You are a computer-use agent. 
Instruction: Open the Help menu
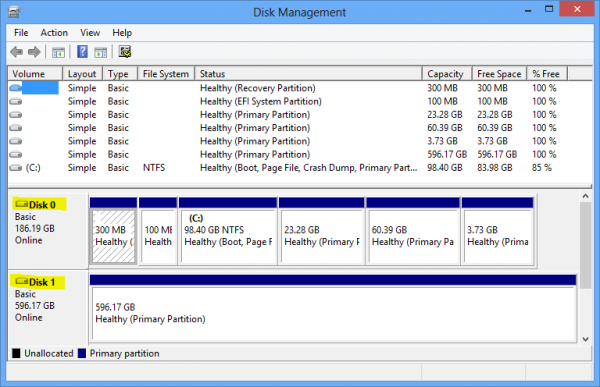coord(122,33)
